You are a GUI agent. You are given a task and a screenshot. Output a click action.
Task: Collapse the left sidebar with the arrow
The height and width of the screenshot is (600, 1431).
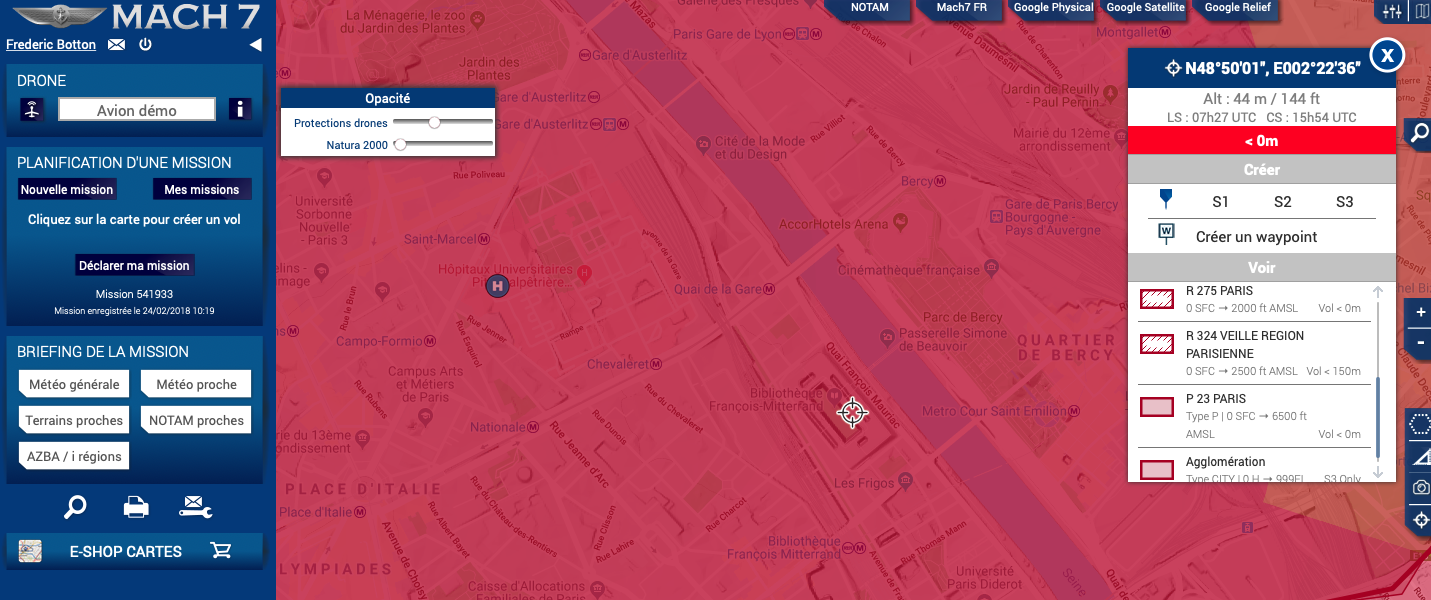tap(255, 45)
